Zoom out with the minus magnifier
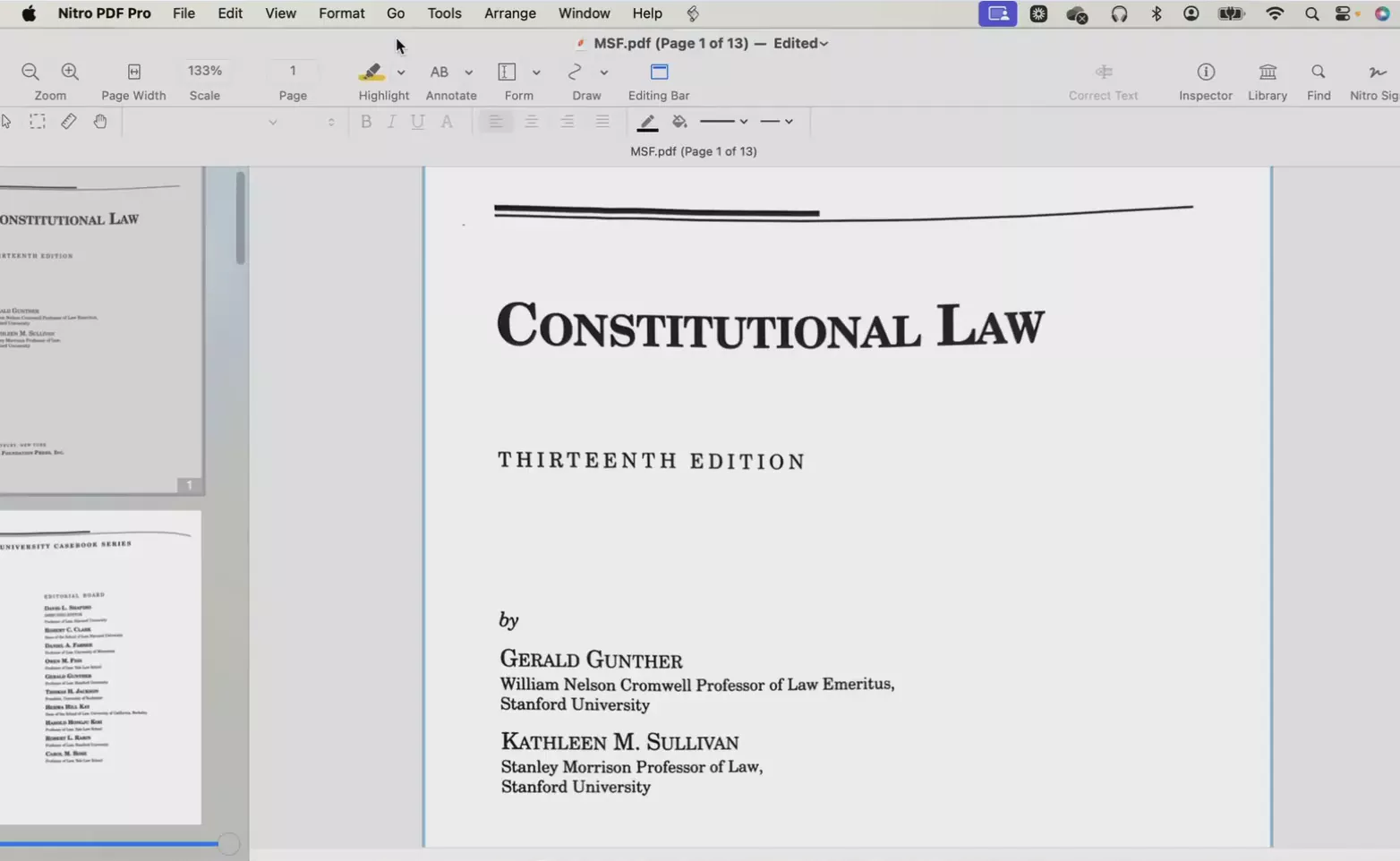The height and width of the screenshot is (861, 1400). tap(30, 72)
